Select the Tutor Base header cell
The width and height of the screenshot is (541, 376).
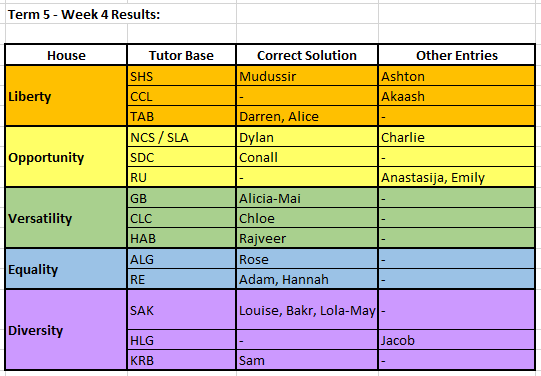181,55
